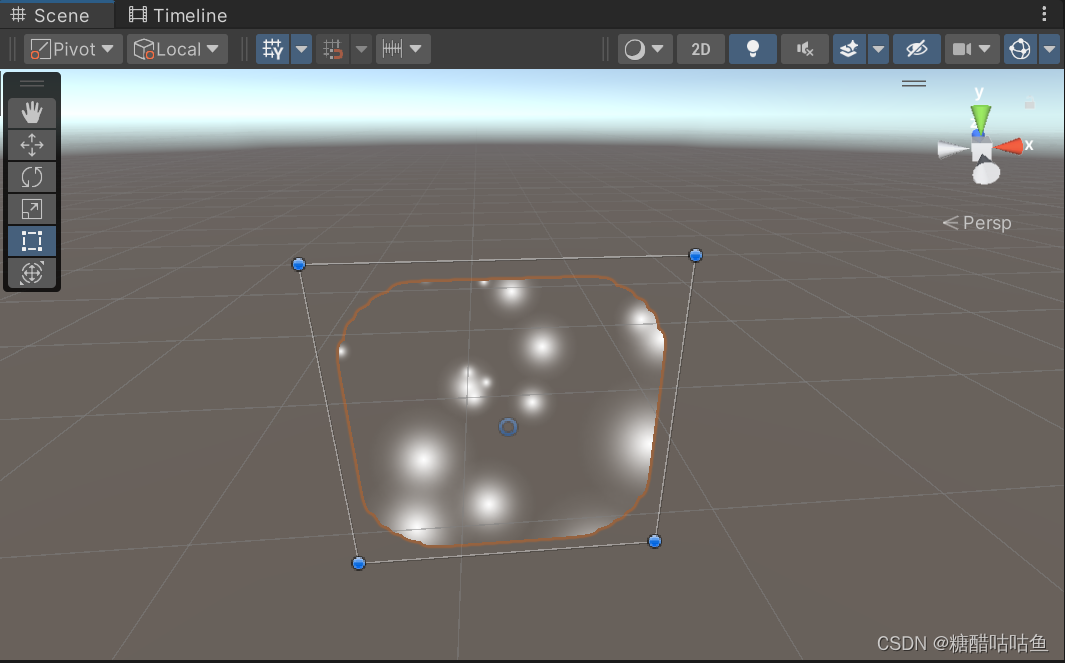Select the Hand tool in the Scene toolbar
1065x663 pixels.
click(x=31, y=112)
